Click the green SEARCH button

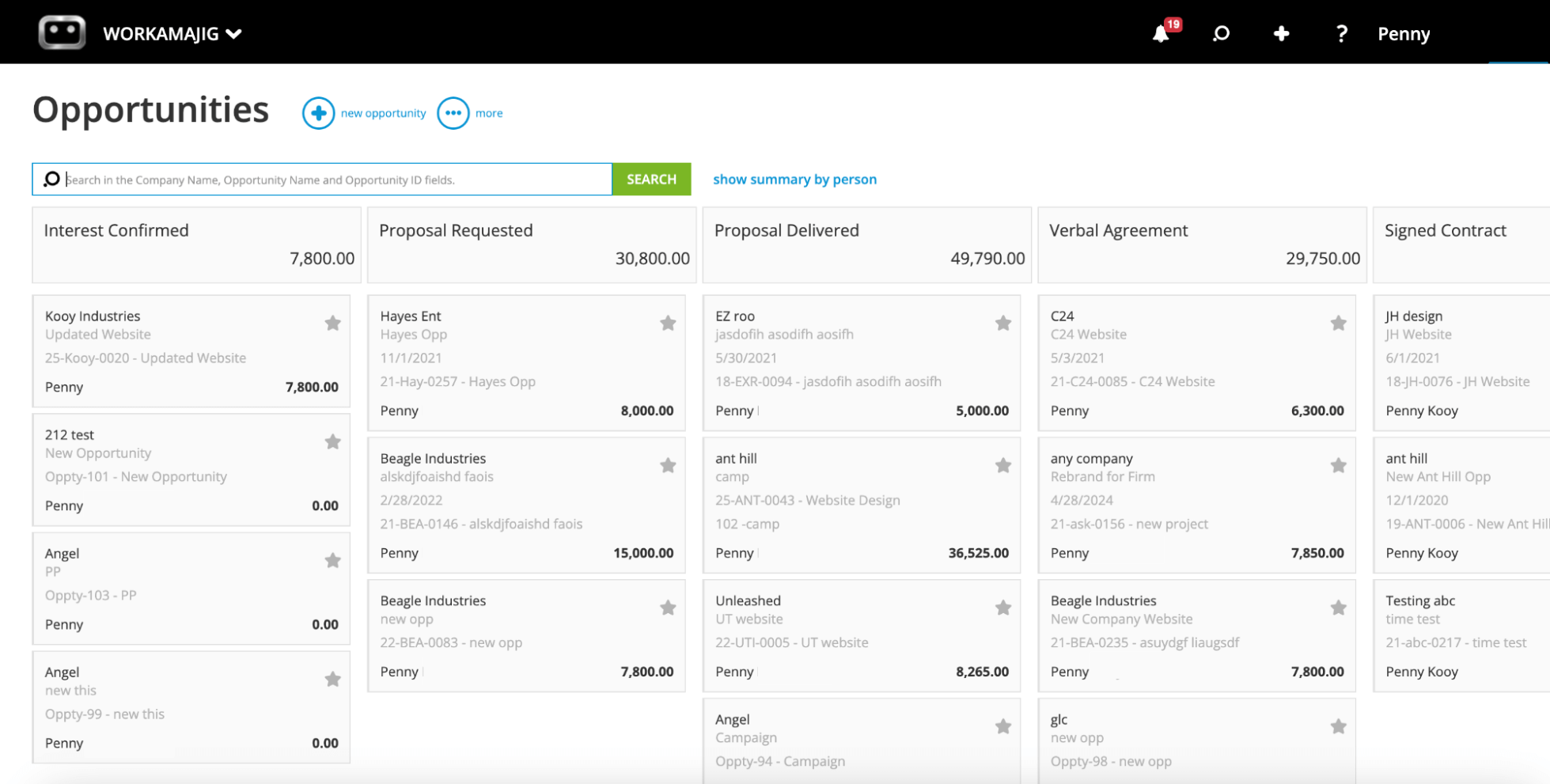pyautogui.click(x=651, y=180)
